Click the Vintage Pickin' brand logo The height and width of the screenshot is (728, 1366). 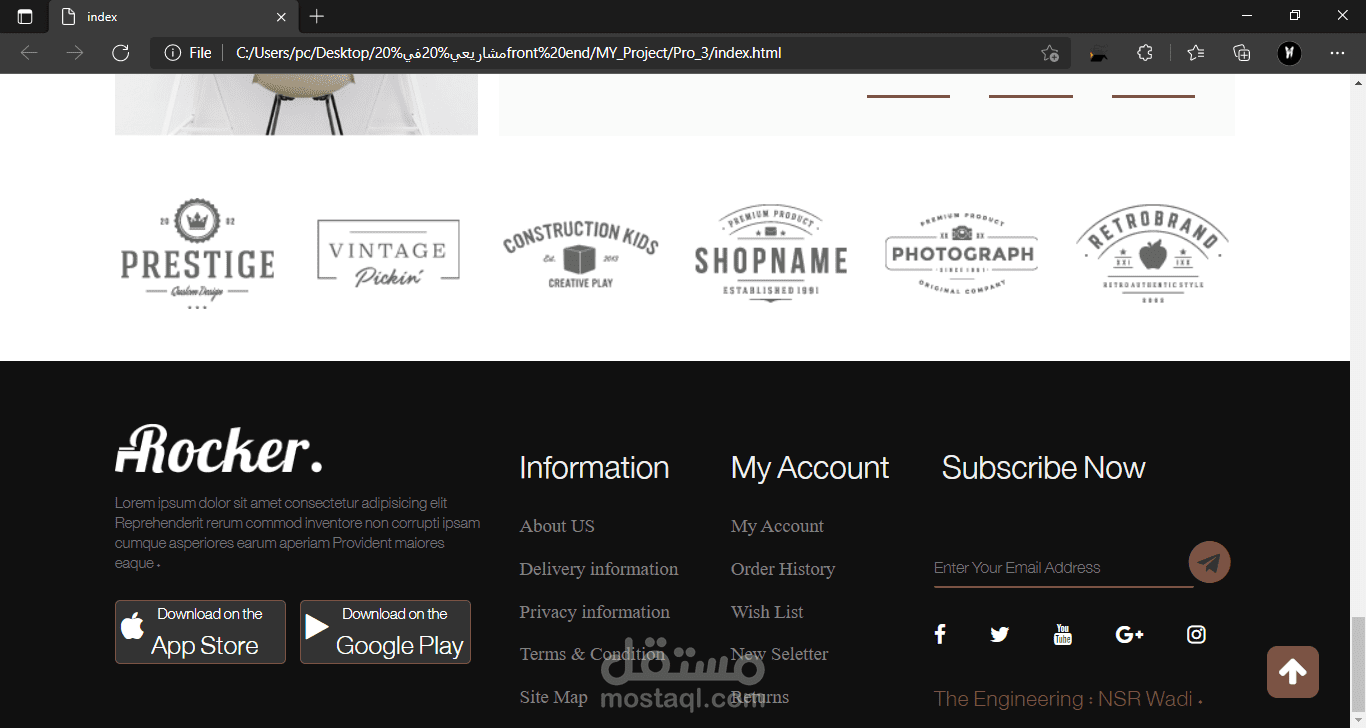pyautogui.click(x=388, y=253)
